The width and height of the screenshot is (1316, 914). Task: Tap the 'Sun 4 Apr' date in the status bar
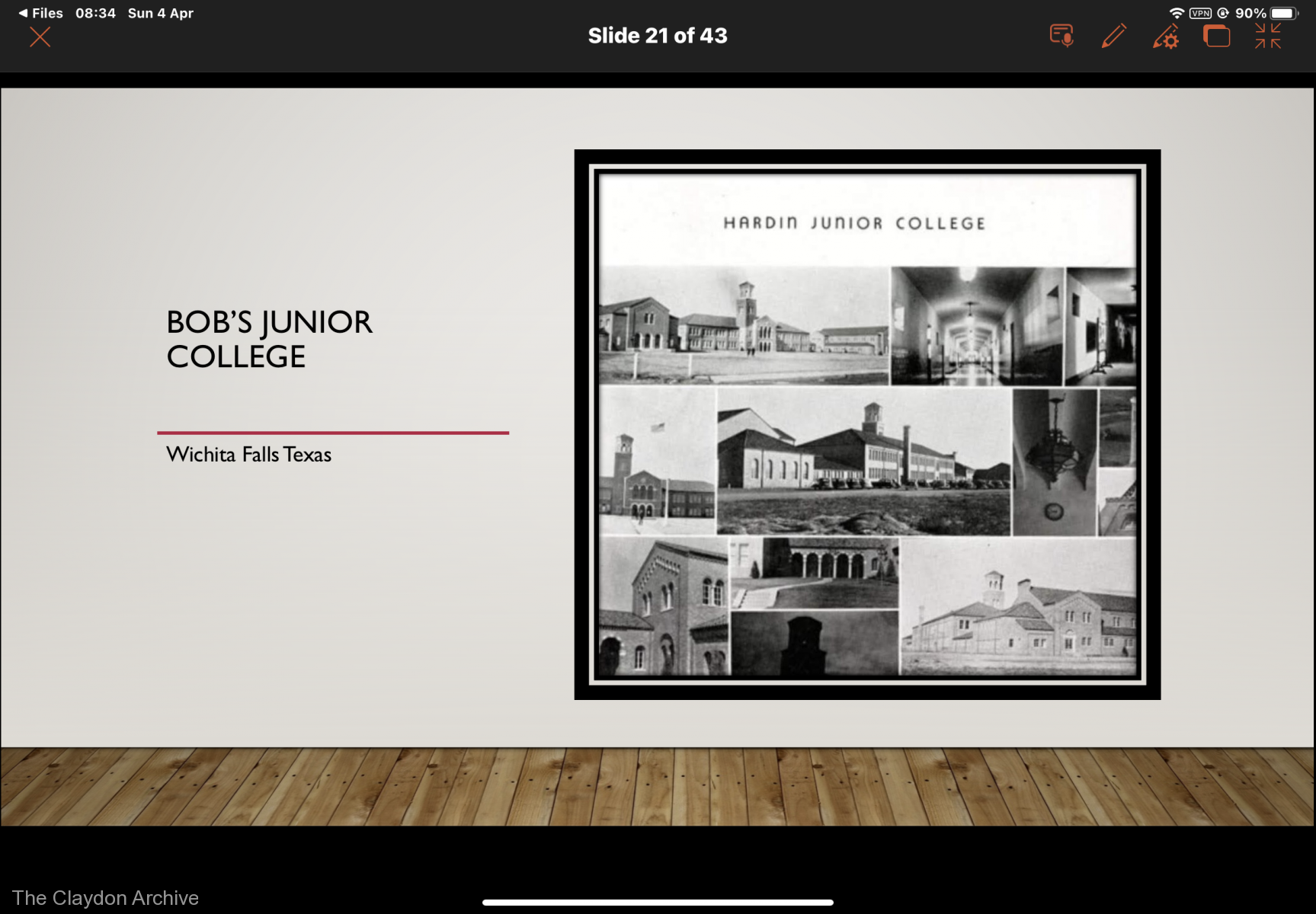coord(160,13)
